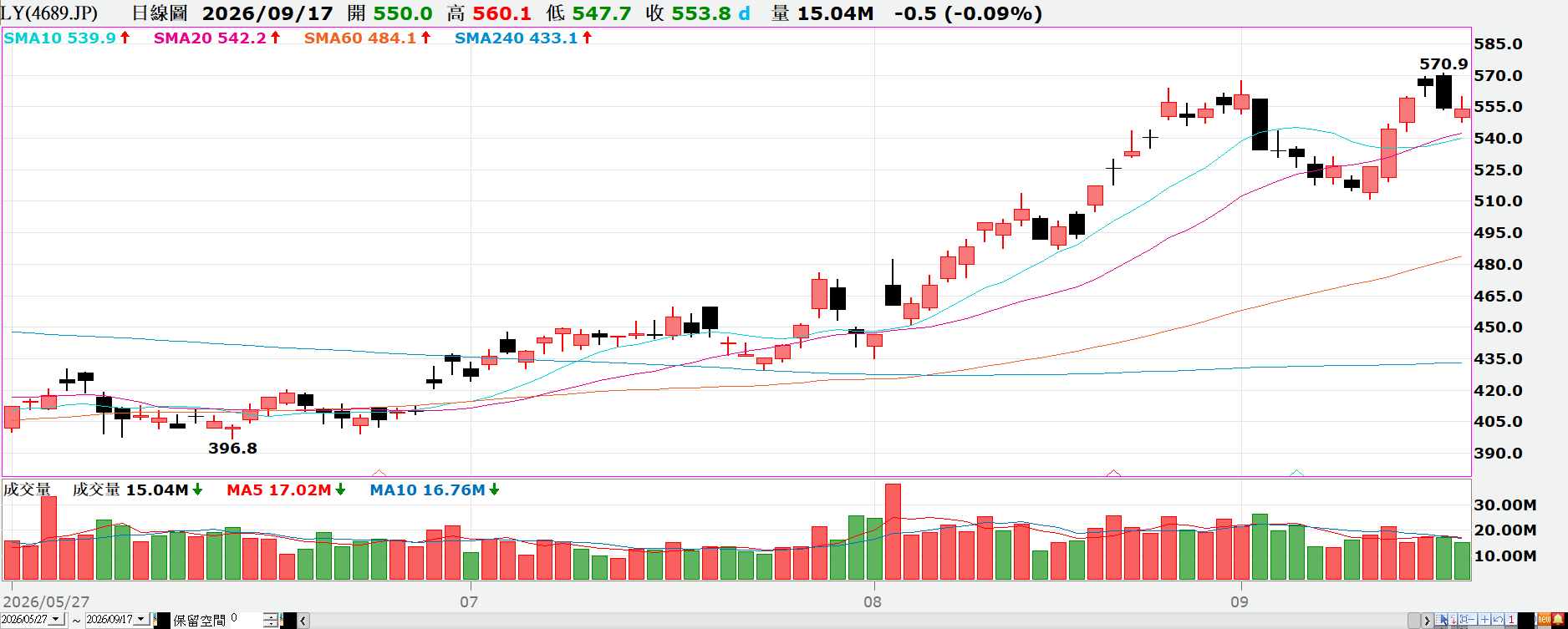Click the plus zoom-in icon
Viewport: 1568px width, 629px height.
tap(1484, 620)
